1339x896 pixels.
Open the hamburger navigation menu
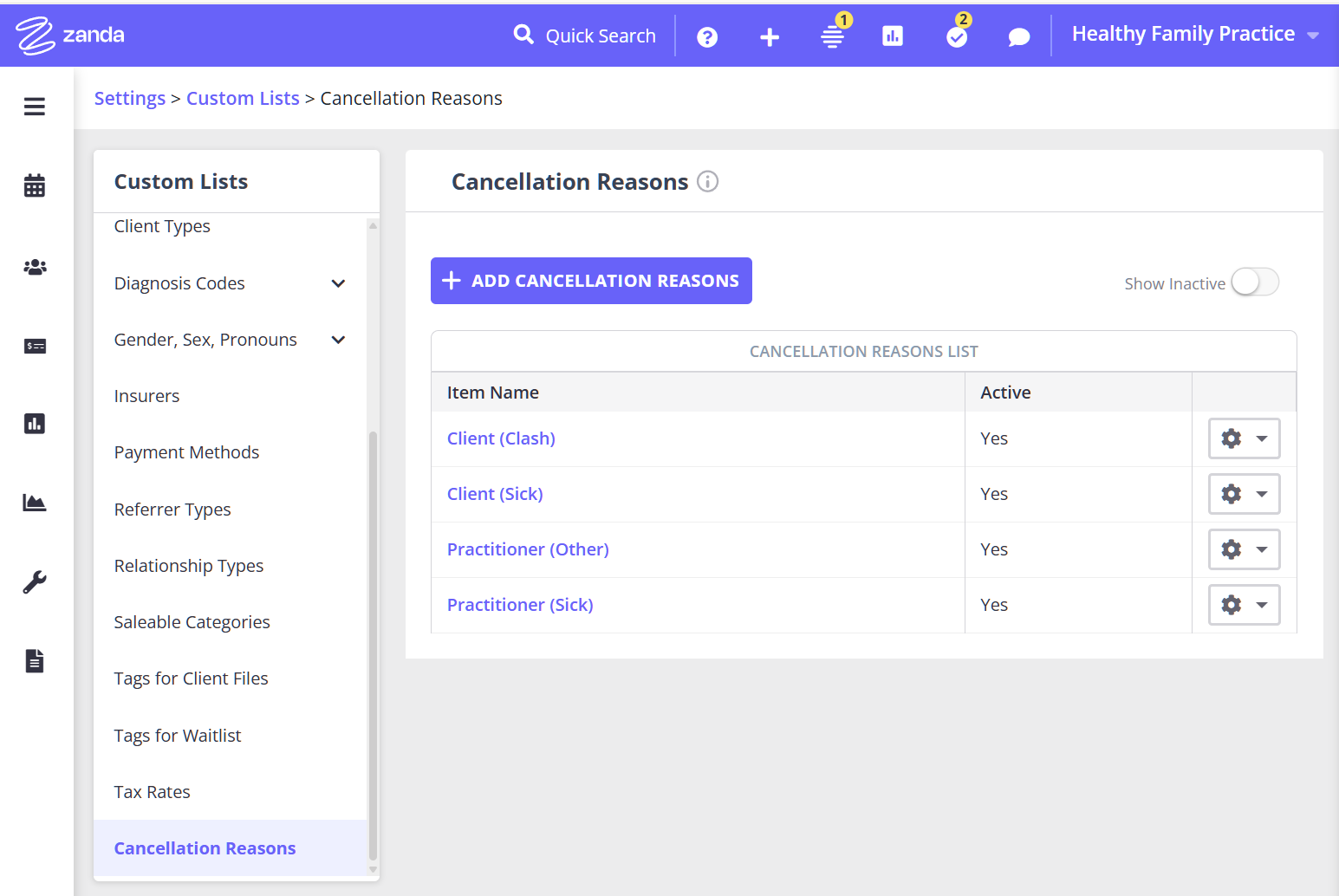[x=35, y=107]
